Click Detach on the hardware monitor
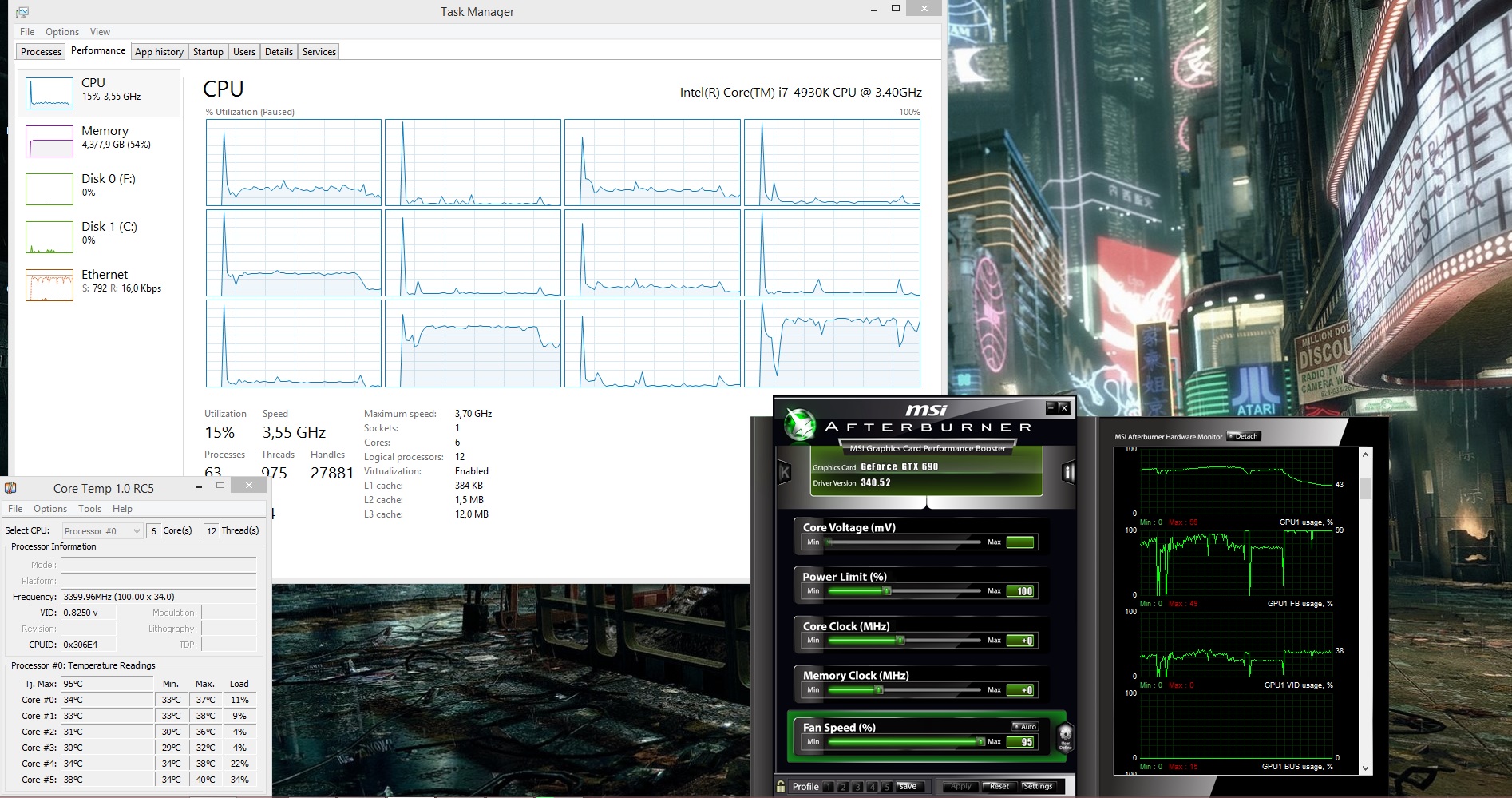This screenshot has height=798, width=1512. pos(1244,436)
